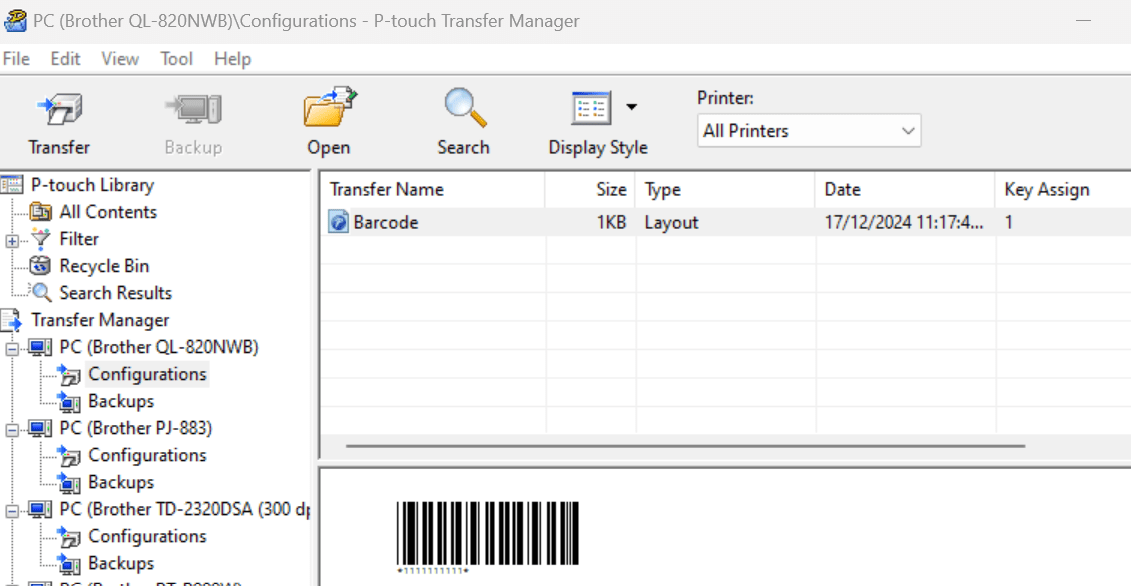Select the Recycle Bin in library tree
Viewport: 1131px width, 586px height.
click(103, 266)
